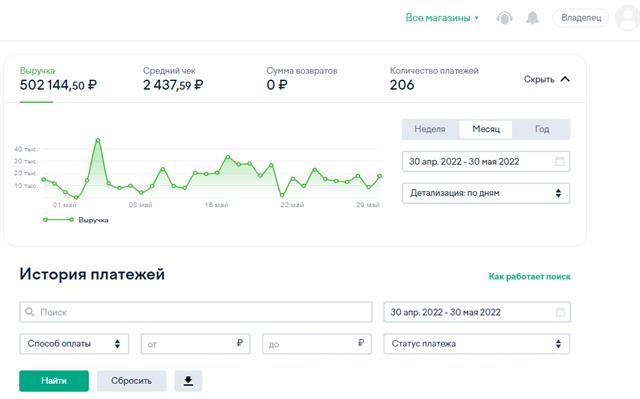
Task: Open Как работает поиск link
Action: click(x=529, y=277)
